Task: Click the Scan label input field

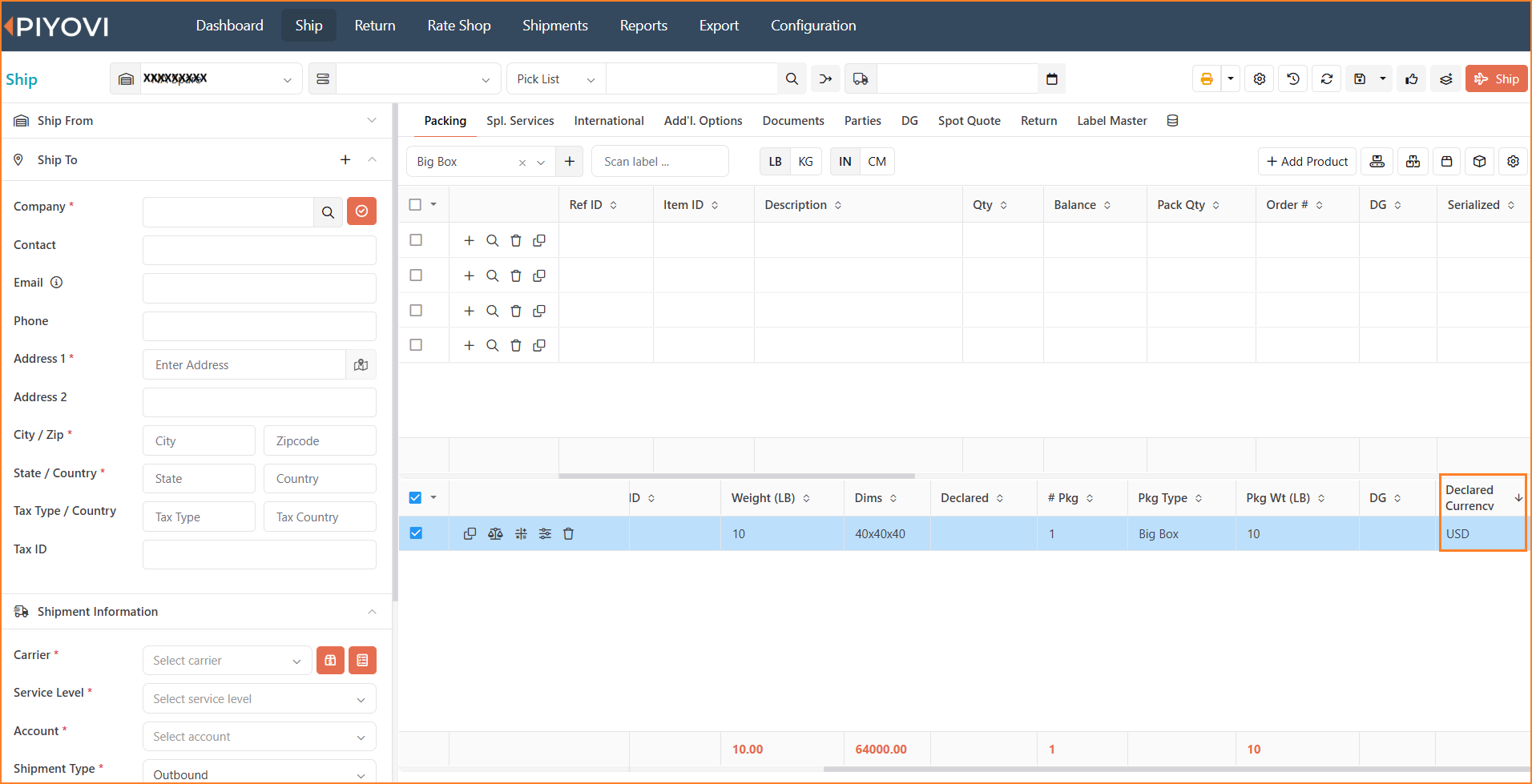Action: point(660,162)
